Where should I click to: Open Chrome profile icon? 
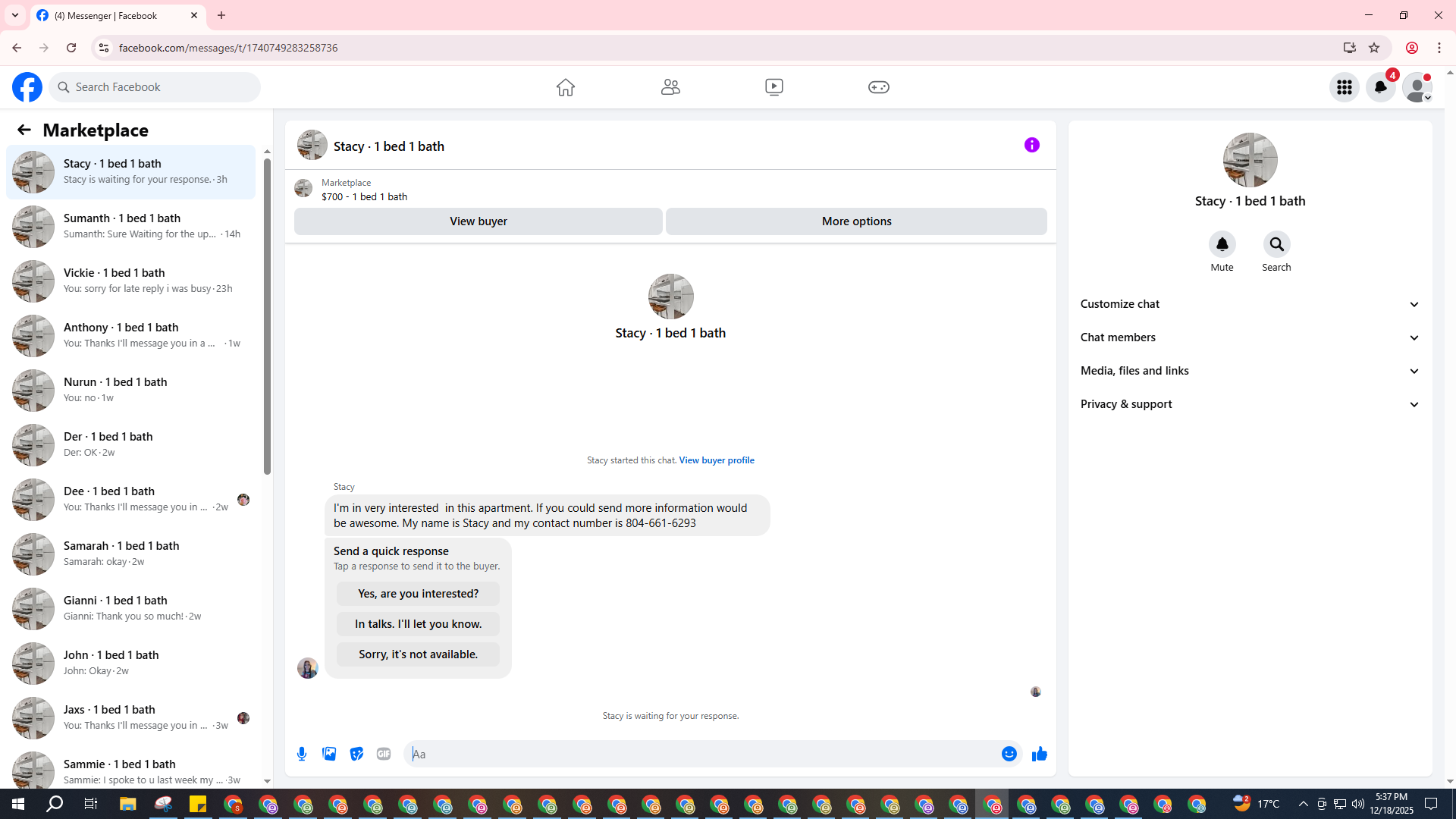(1412, 48)
